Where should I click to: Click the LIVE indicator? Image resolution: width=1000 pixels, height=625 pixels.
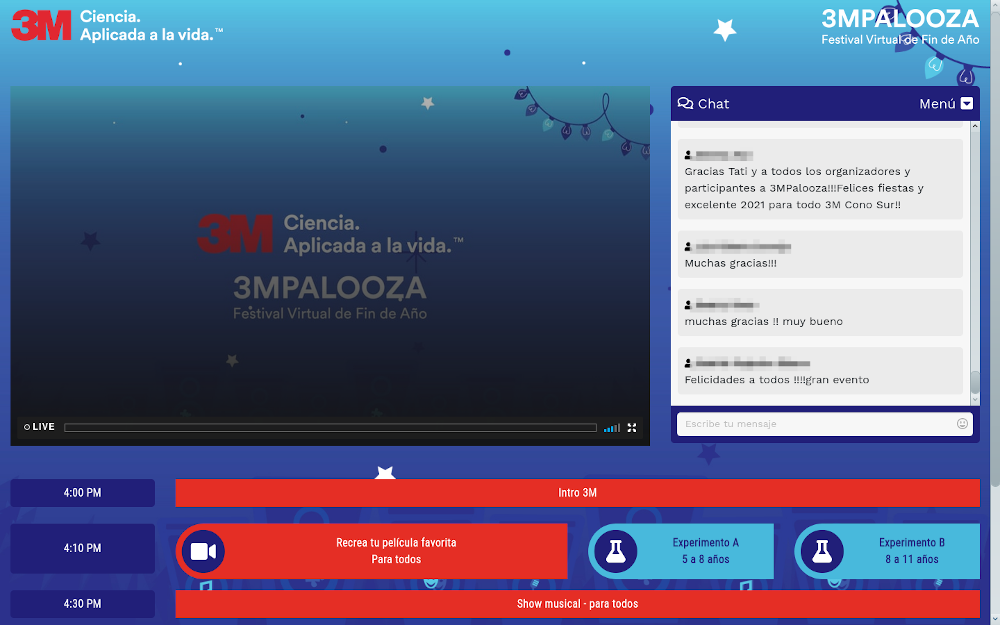(40, 427)
